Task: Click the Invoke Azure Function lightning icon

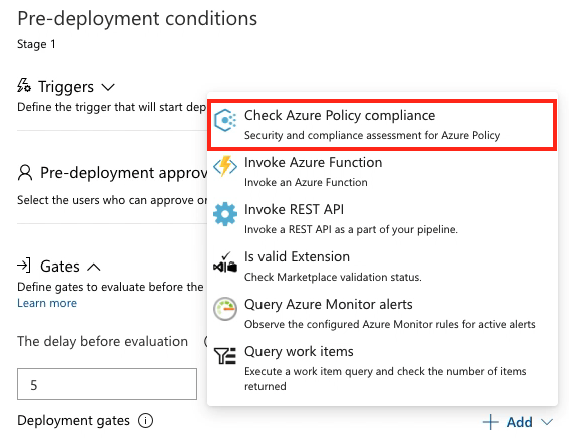Action: click(225, 166)
